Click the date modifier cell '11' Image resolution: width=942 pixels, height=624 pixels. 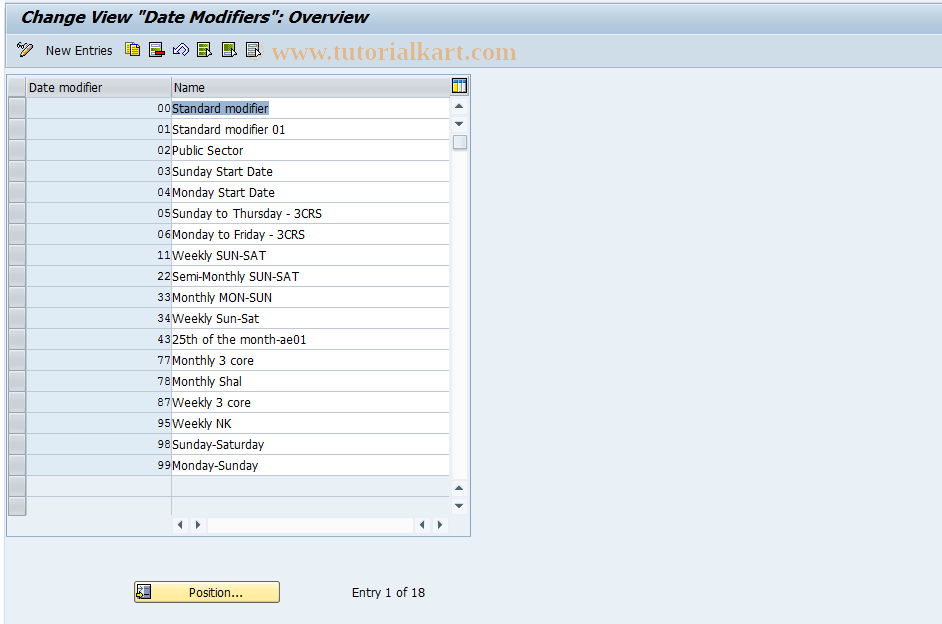pyautogui.click(x=99, y=255)
